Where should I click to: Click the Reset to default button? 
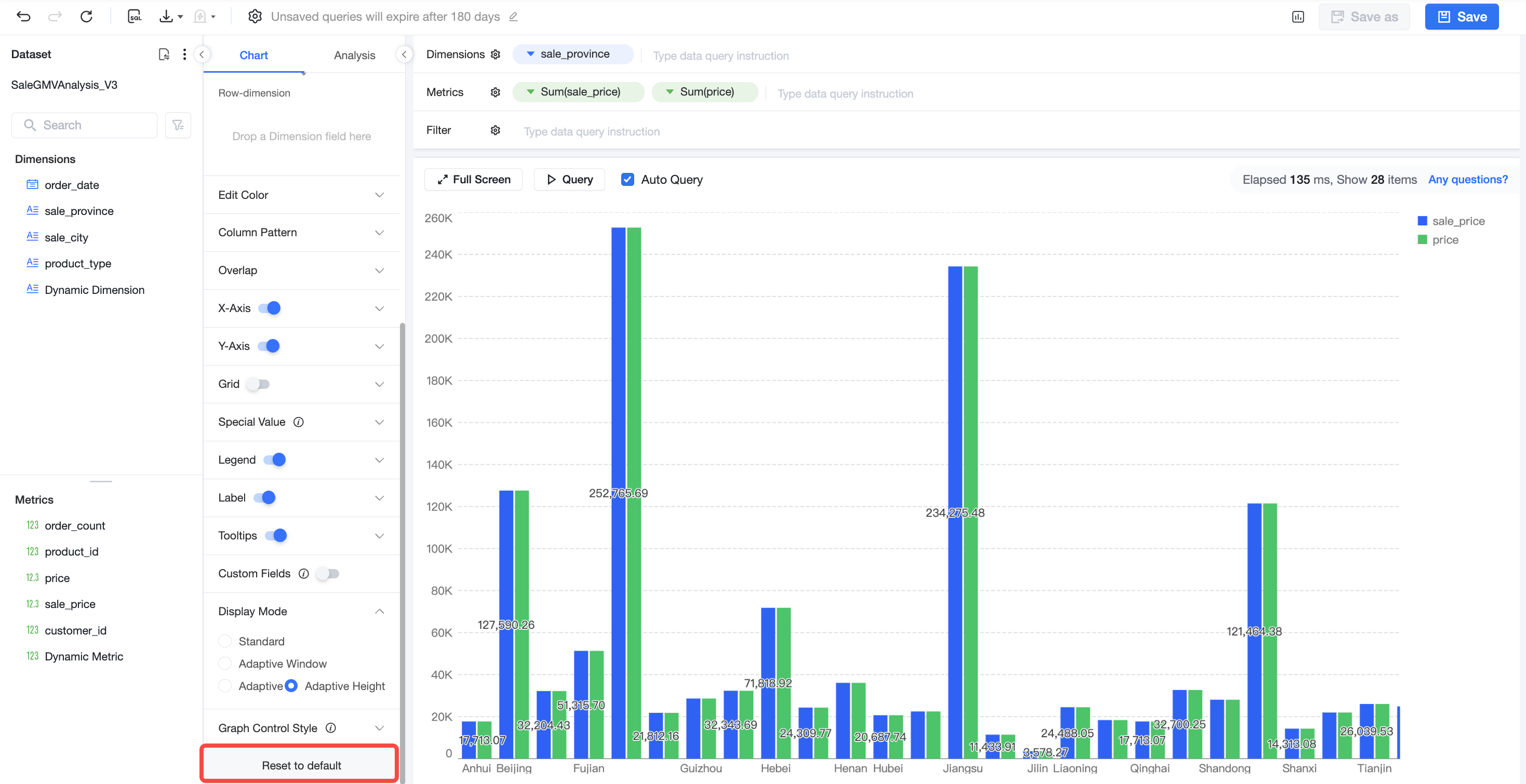click(301, 765)
